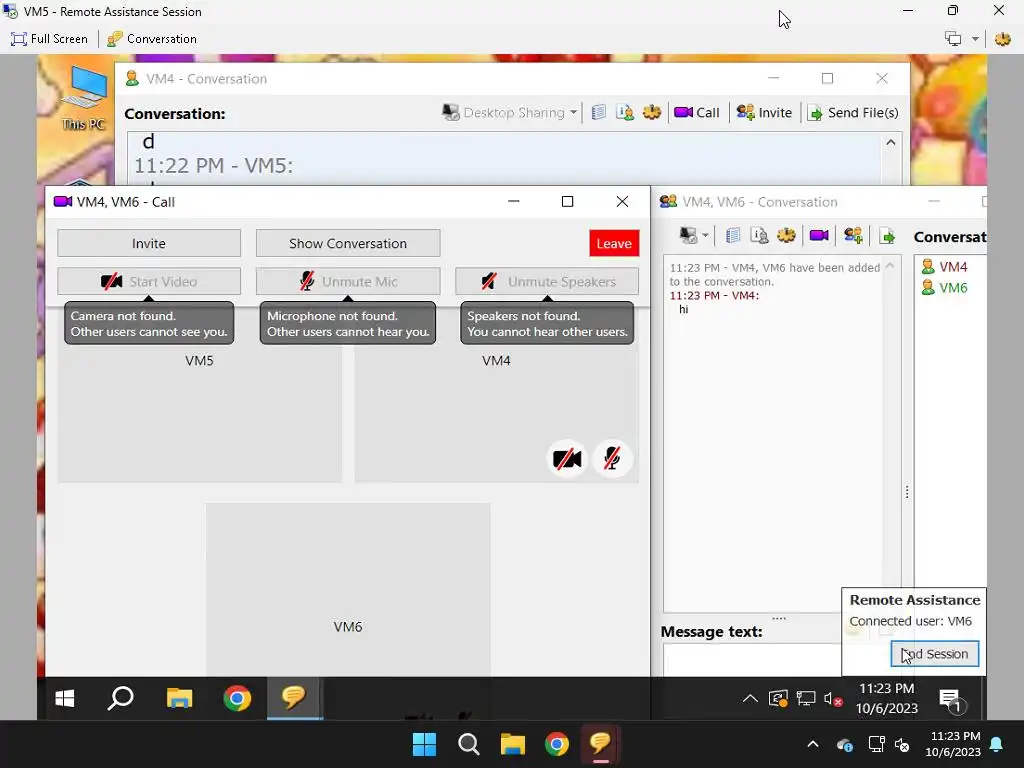Click messenger app icon on remote taskbar

(x=294, y=699)
